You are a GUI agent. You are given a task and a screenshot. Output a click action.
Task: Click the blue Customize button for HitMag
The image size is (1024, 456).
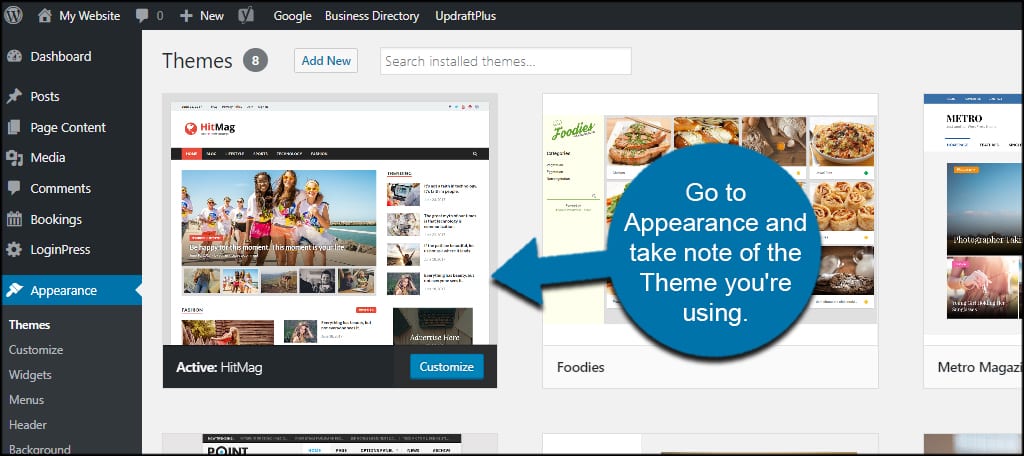tap(447, 366)
